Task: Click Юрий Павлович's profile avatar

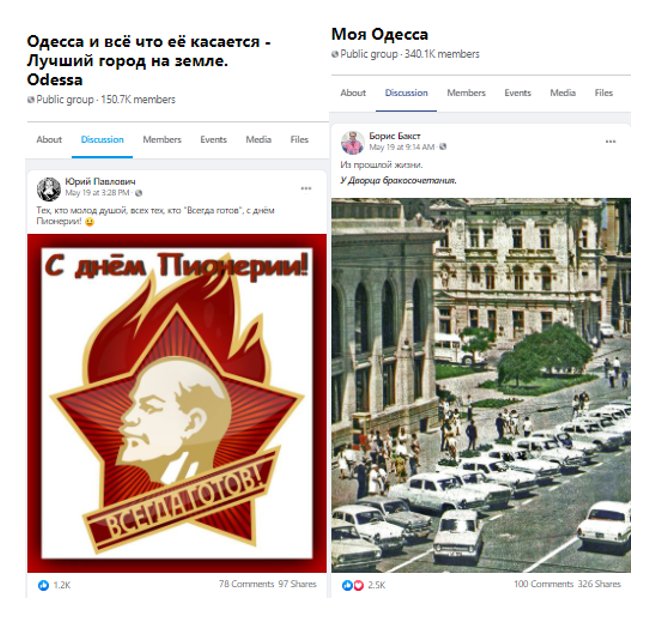Action: [49, 189]
